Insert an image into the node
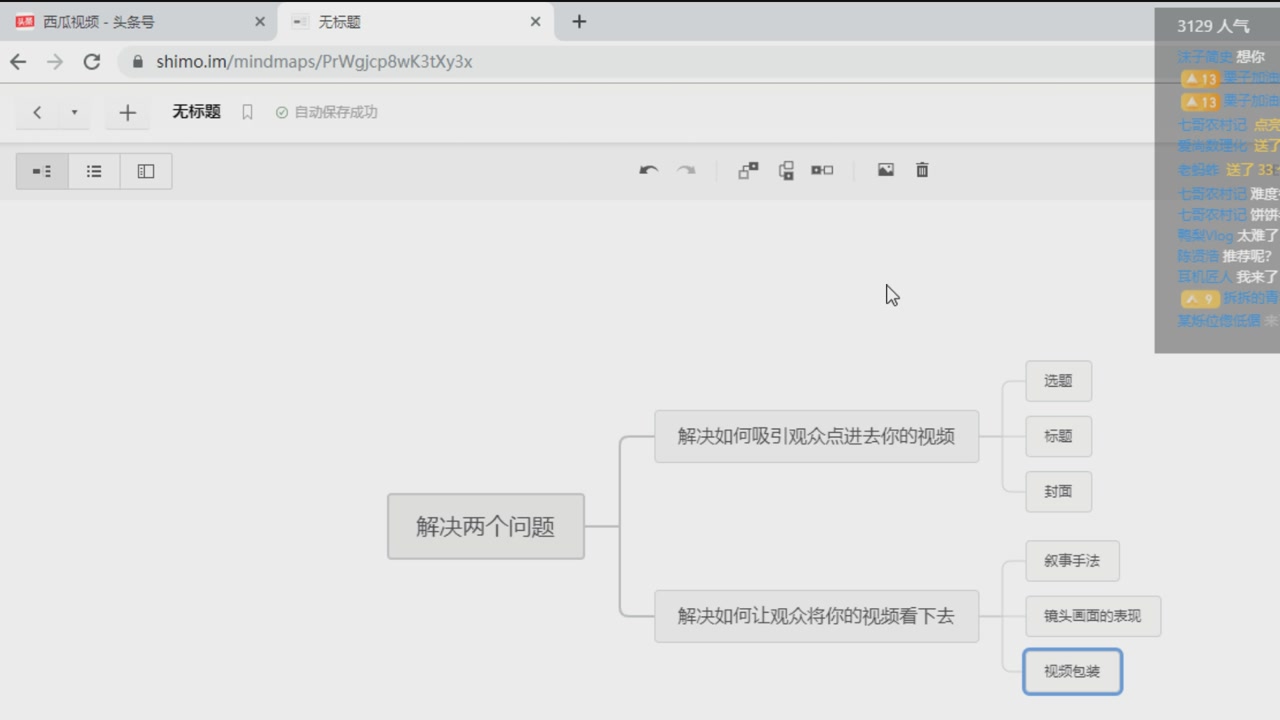The height and width of the screenshot is (720, 1280). tap(886, 170)
